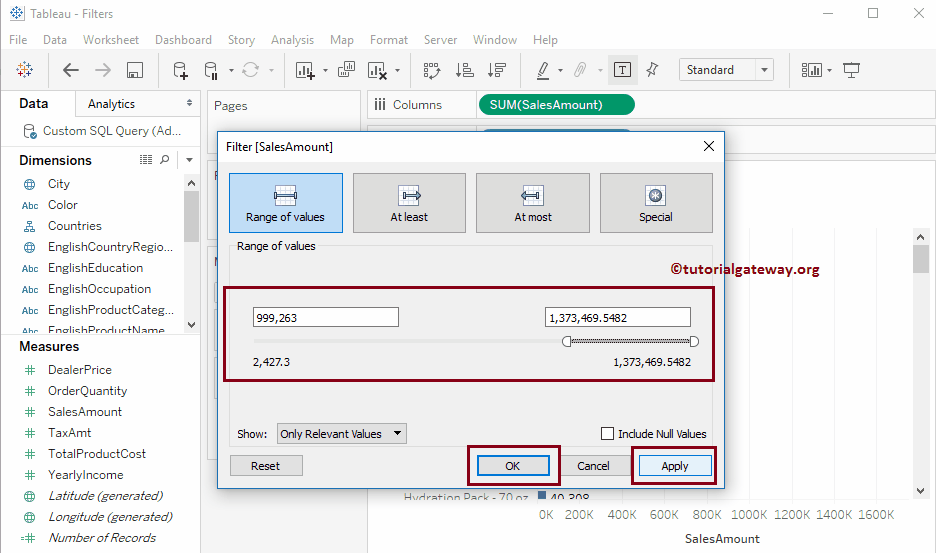The width and height of the screenshot is (936, 553).
Task: Click the New worksheet chart icon
Action: 305,70
